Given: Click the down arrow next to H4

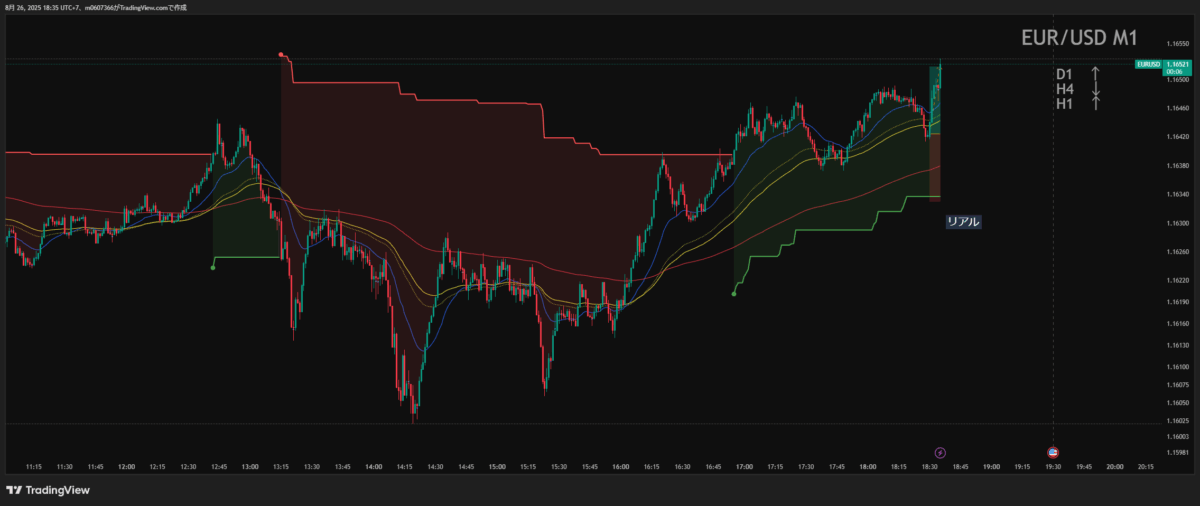Looking at the screenshot, I should (x=1095, y=89).
